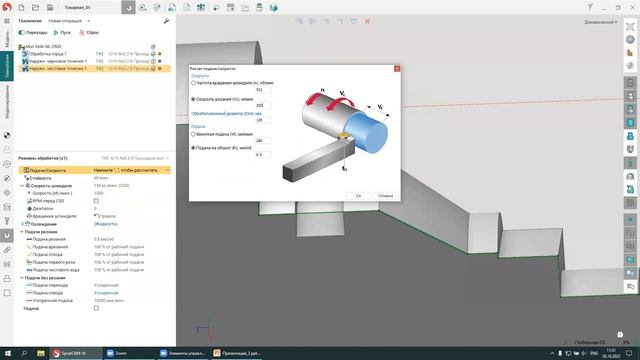
Task: Click the teal 3D box icon in top toolbar
Action: [x=273, y=7]
